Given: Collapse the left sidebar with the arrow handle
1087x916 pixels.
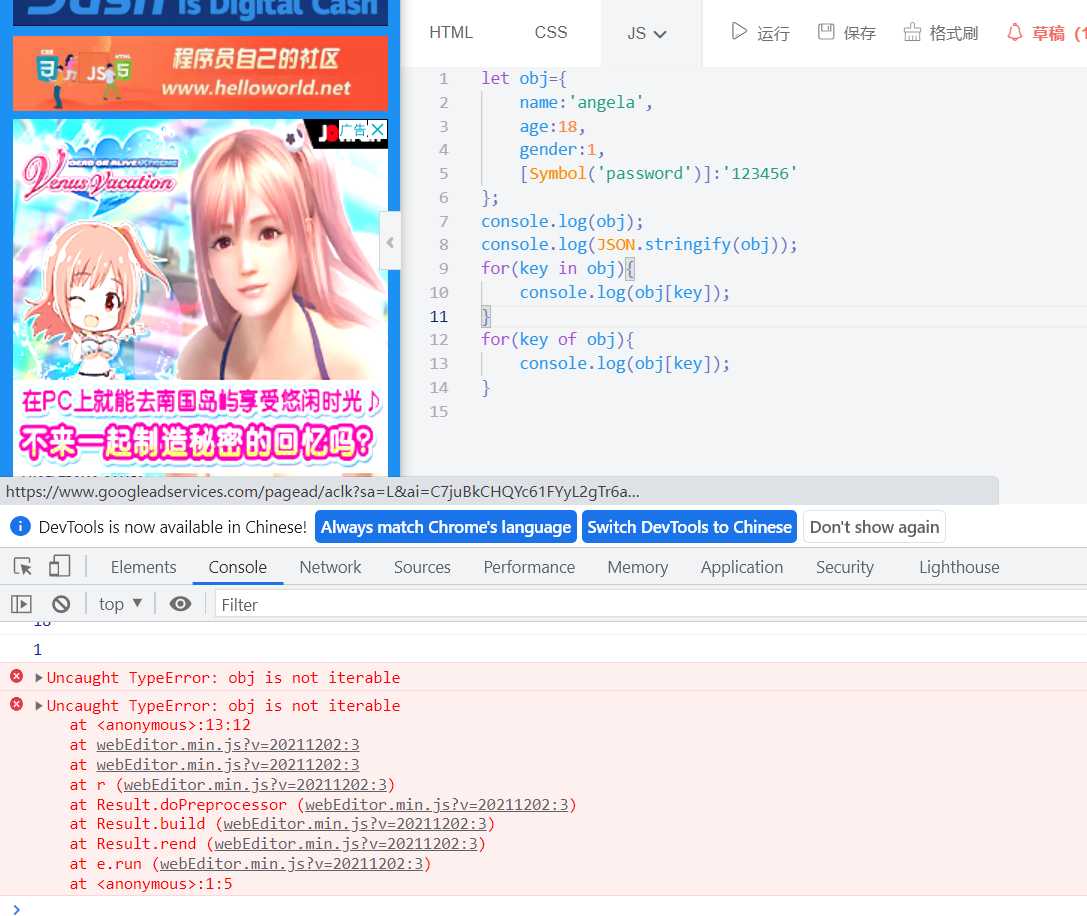Looking at the screenshot, I should click(390, 242).
